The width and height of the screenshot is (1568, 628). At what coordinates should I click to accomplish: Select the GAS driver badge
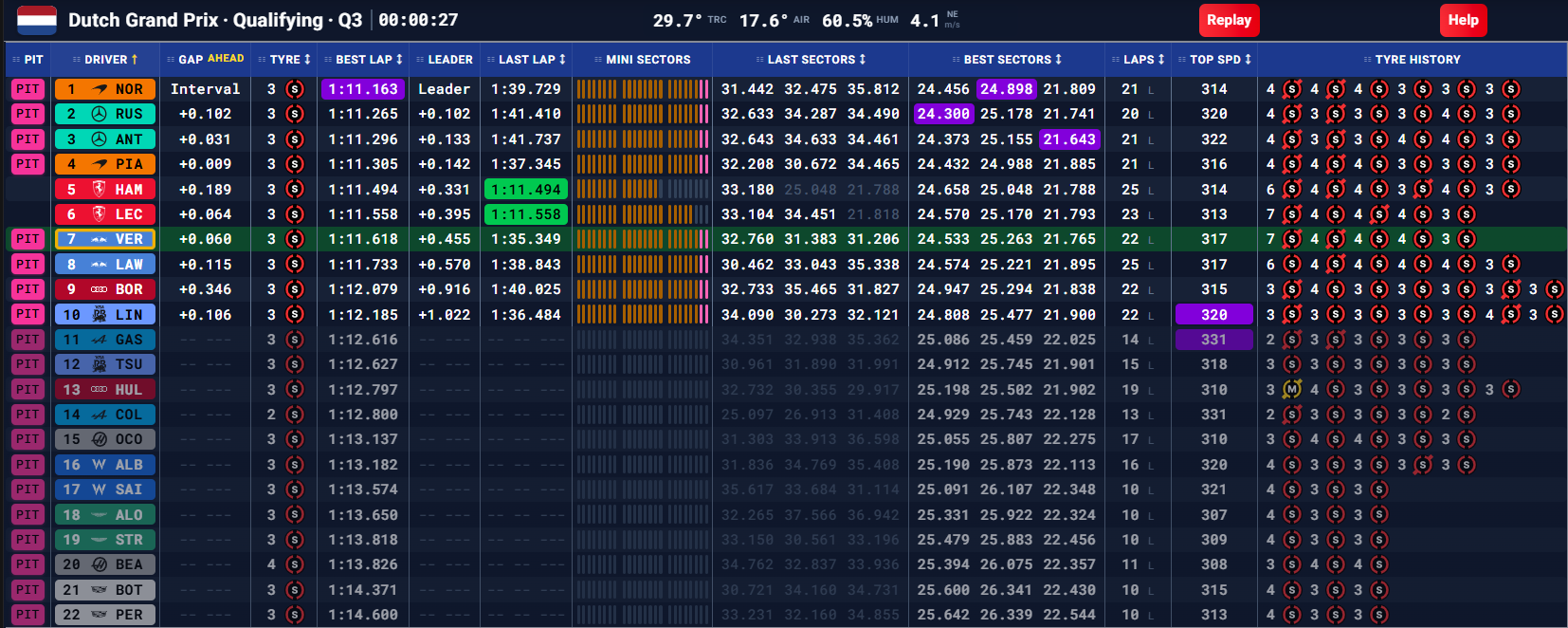(x=105, y=340)
